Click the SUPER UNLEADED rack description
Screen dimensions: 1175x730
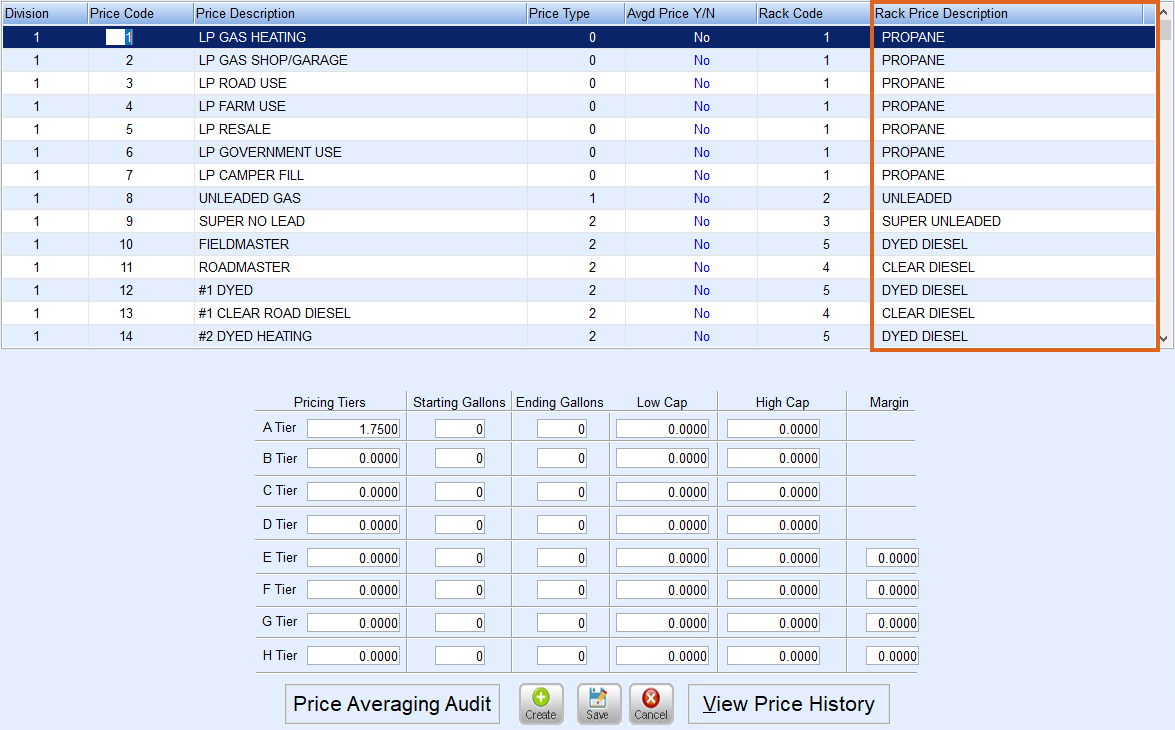tap(941, 221)
